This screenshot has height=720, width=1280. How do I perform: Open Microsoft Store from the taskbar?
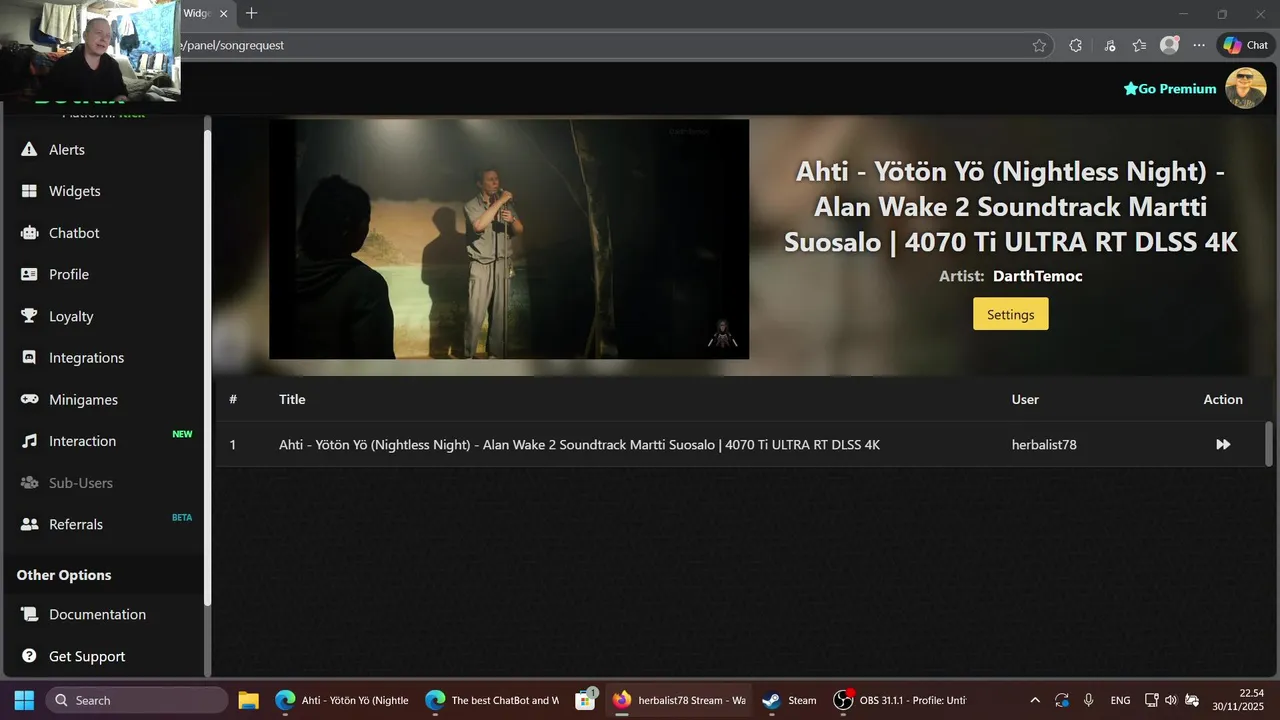[586, 700]
